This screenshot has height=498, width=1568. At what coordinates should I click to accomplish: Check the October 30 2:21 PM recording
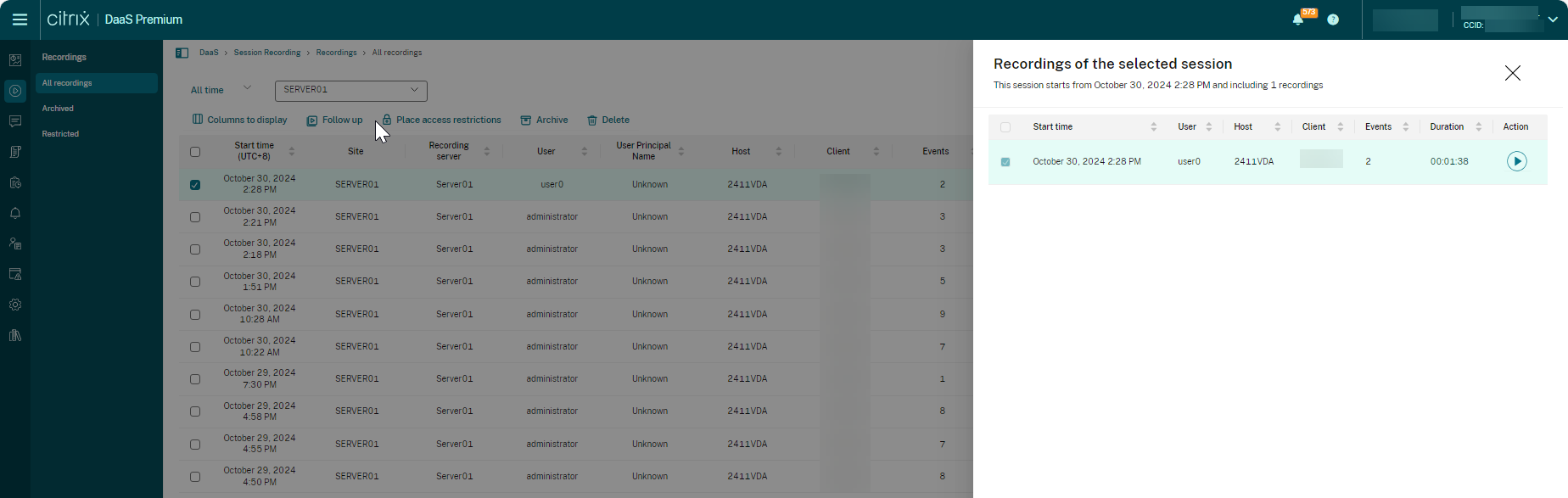click(195, 217)
